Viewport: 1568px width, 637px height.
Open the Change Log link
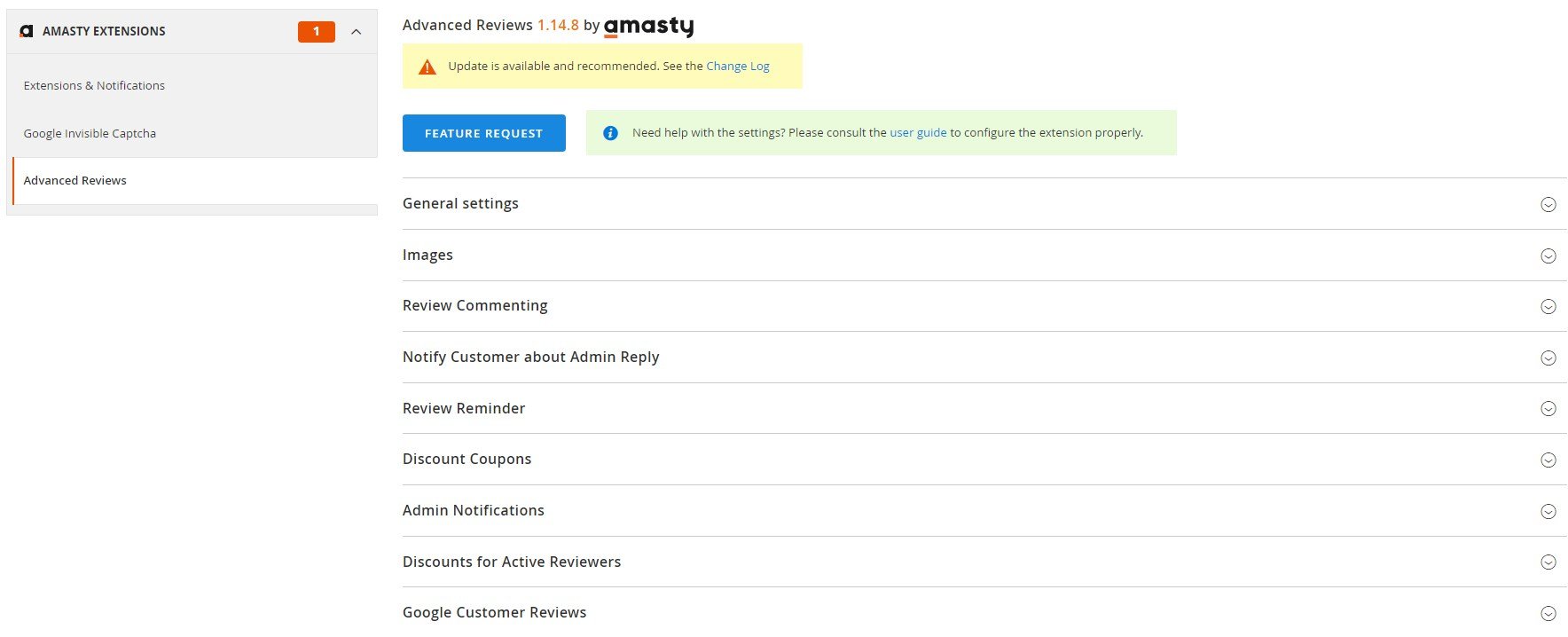point(738,66)
